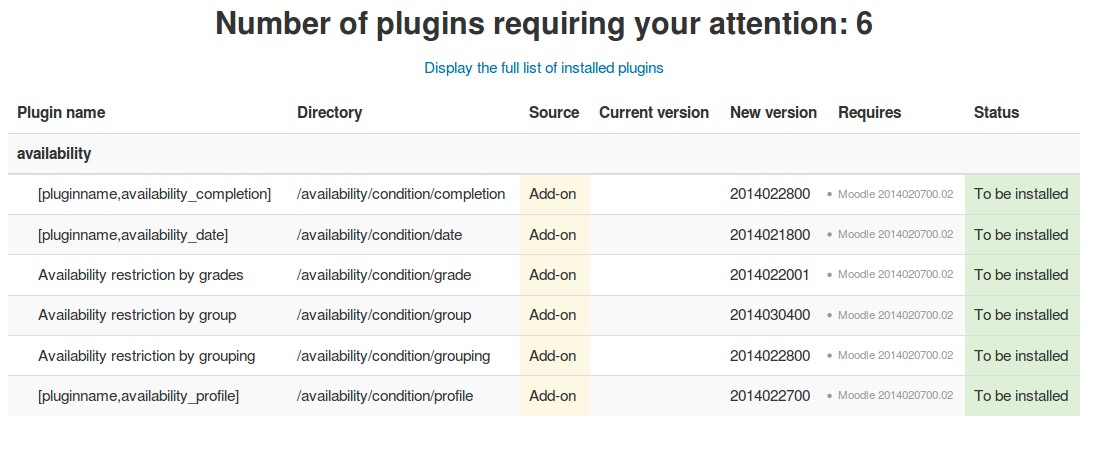Select the availability group heading row
Screen dimensions: 1093x455
(544, 154)
